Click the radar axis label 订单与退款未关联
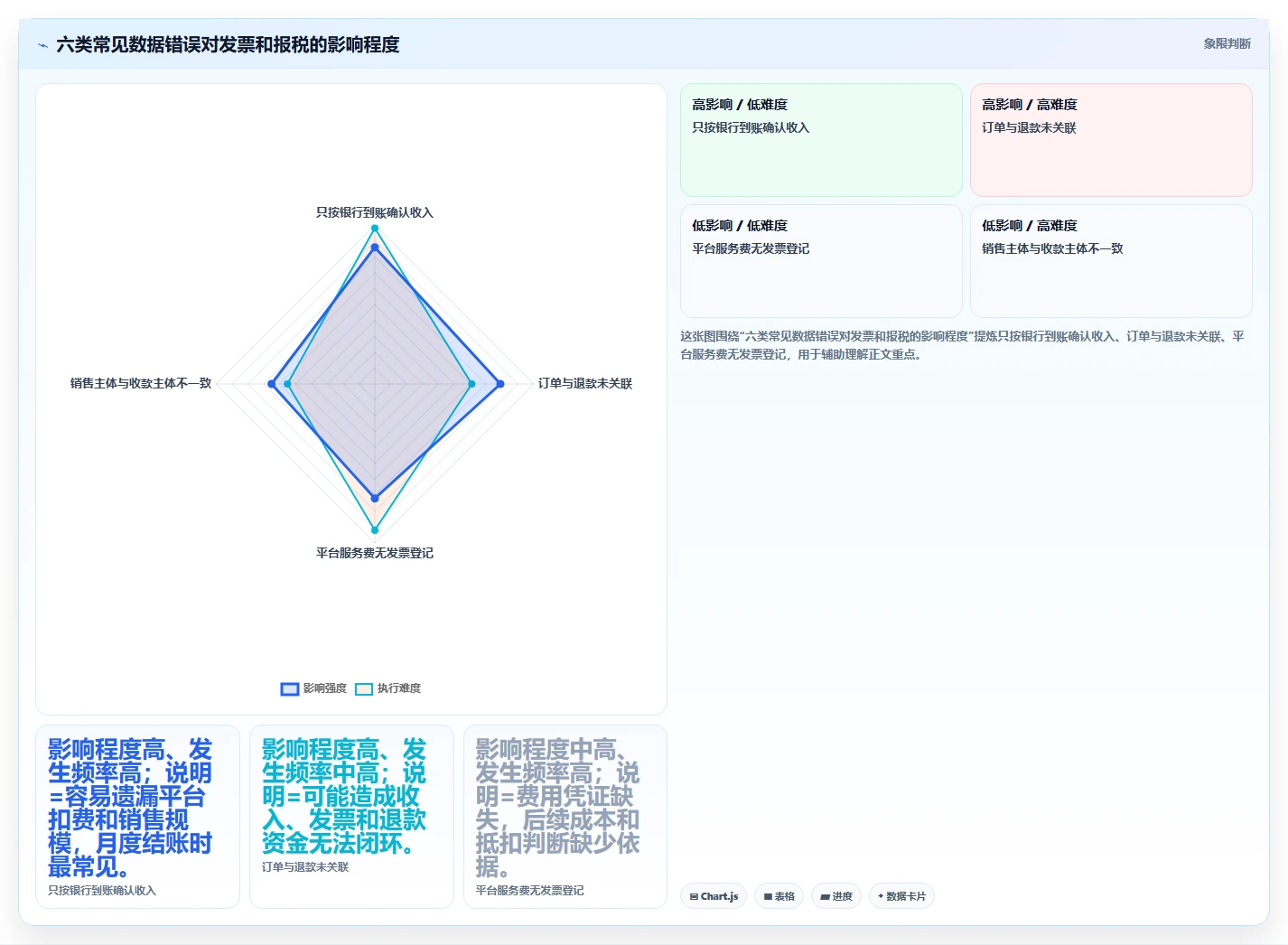 coord(585,383)
